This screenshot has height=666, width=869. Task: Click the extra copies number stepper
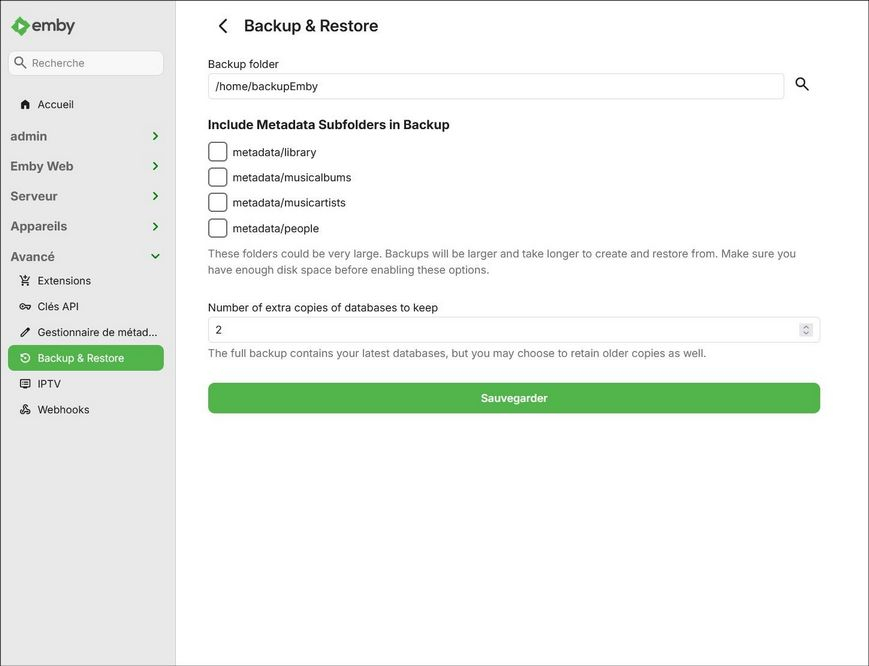806,330
